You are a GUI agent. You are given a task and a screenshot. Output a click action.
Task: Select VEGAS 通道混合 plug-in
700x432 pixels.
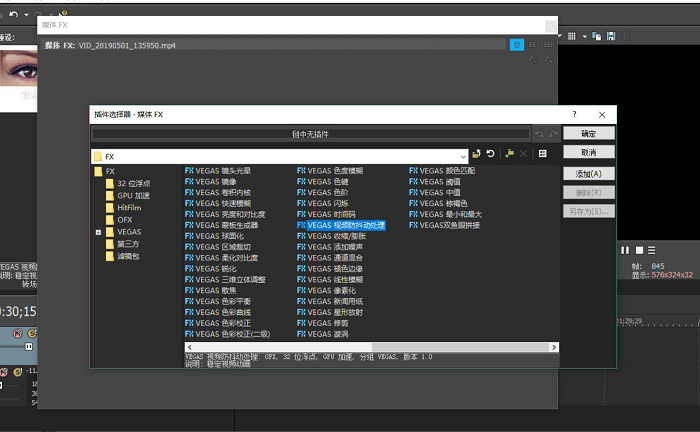click(330, 258)
